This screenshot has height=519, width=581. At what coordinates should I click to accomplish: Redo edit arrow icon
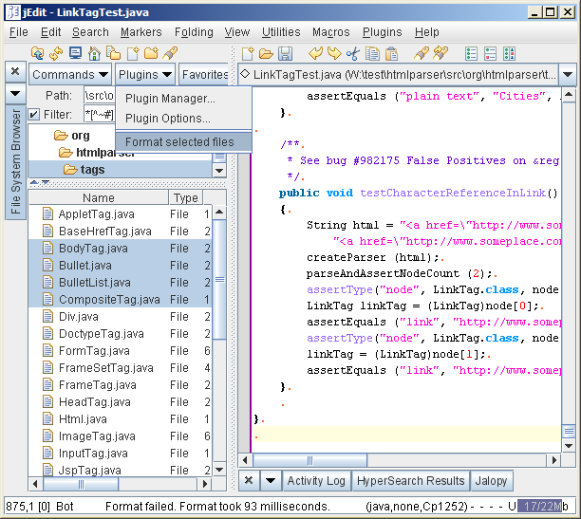pyautogui.click(x=334, y=54)
